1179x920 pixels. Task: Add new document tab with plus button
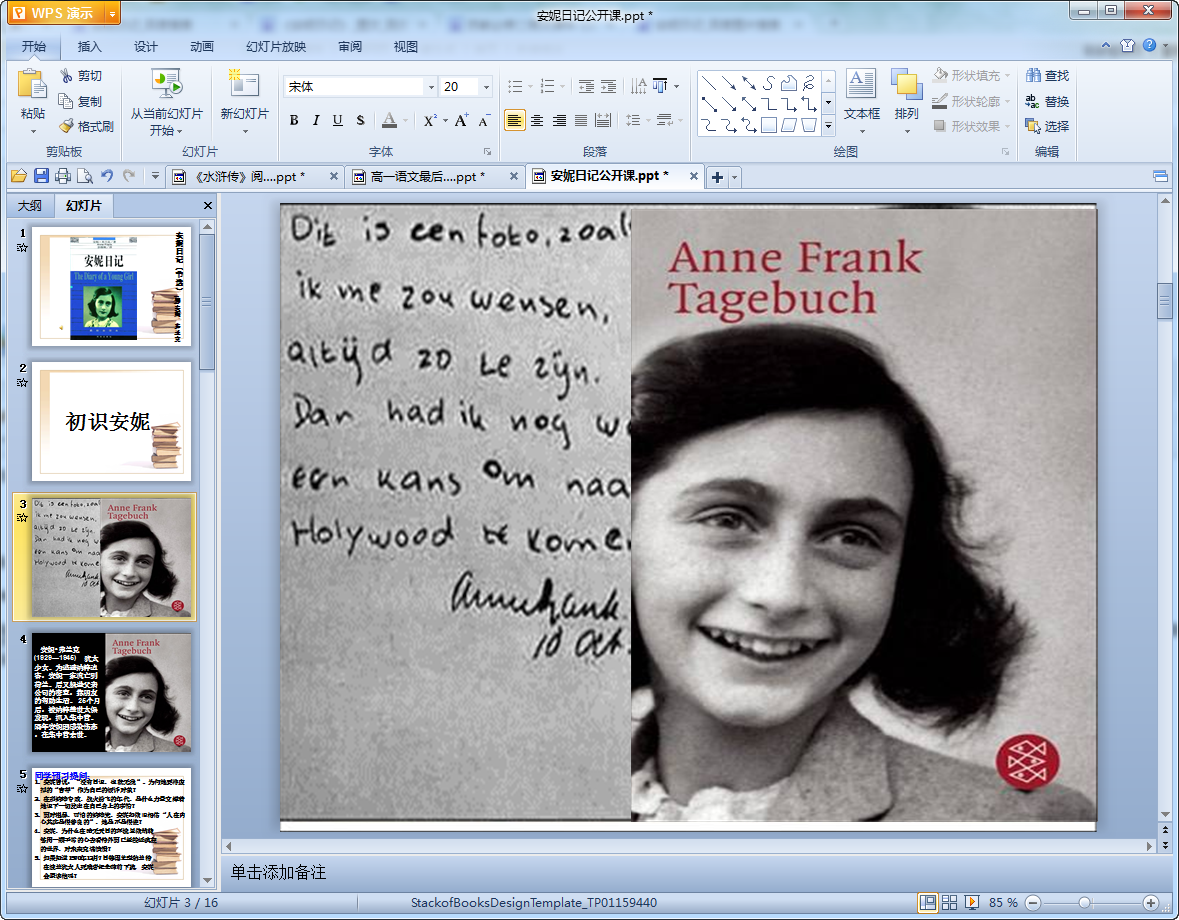coord(717,177)
